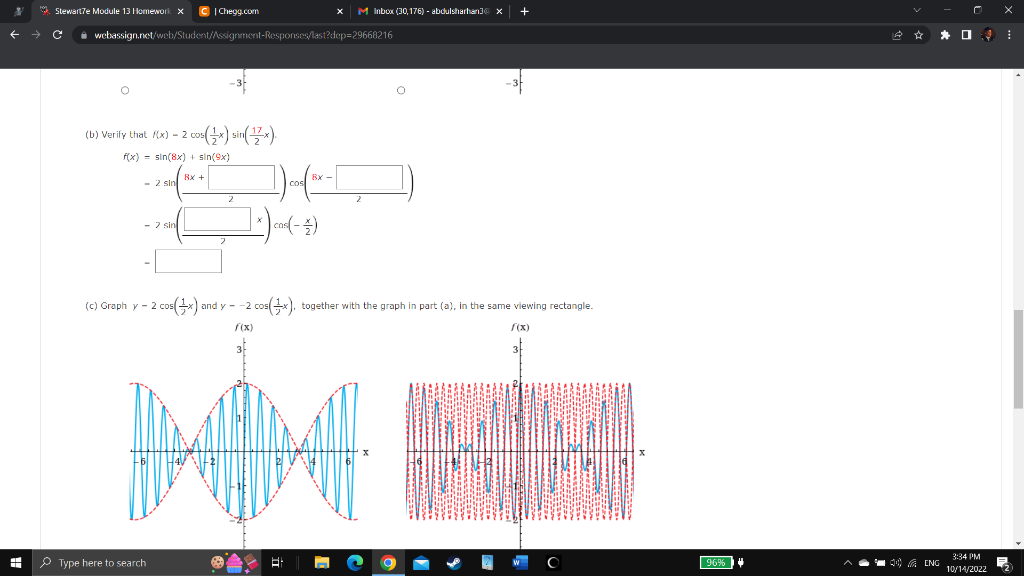1024x576 pixels.
Task: Open the circular C app in the taskbar
Action: pos(553,562)
